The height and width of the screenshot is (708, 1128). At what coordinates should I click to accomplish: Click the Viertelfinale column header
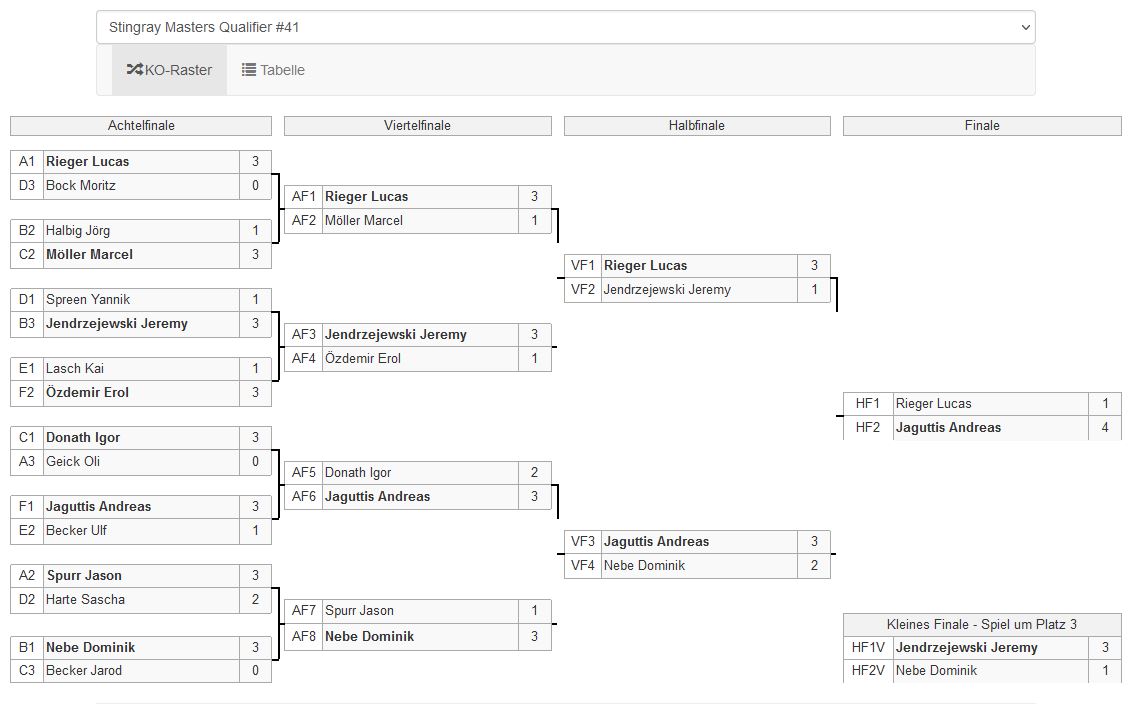pyautogui.click(x=417, y=126)
